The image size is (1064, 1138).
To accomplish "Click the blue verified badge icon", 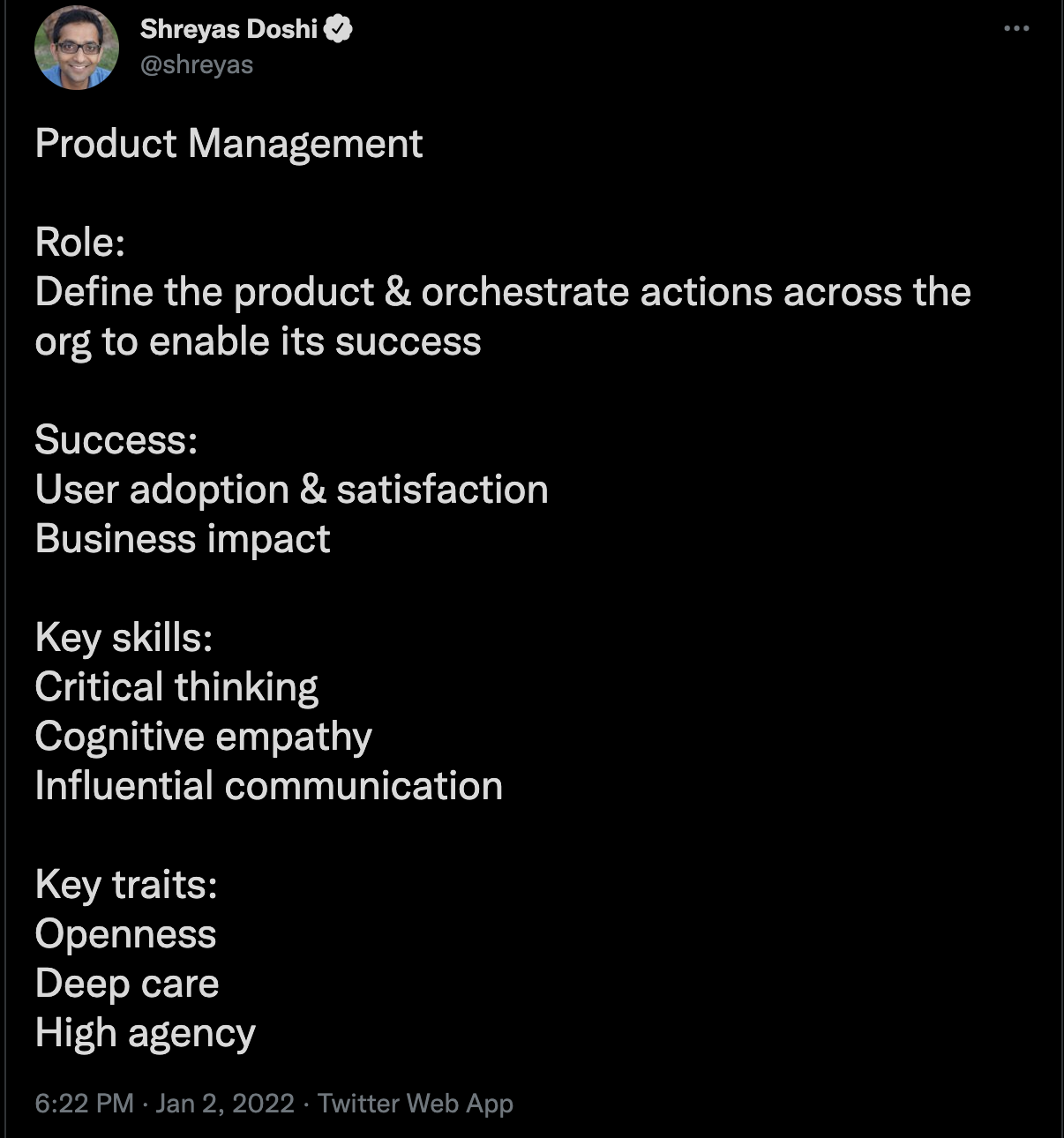I will [338, 29].
